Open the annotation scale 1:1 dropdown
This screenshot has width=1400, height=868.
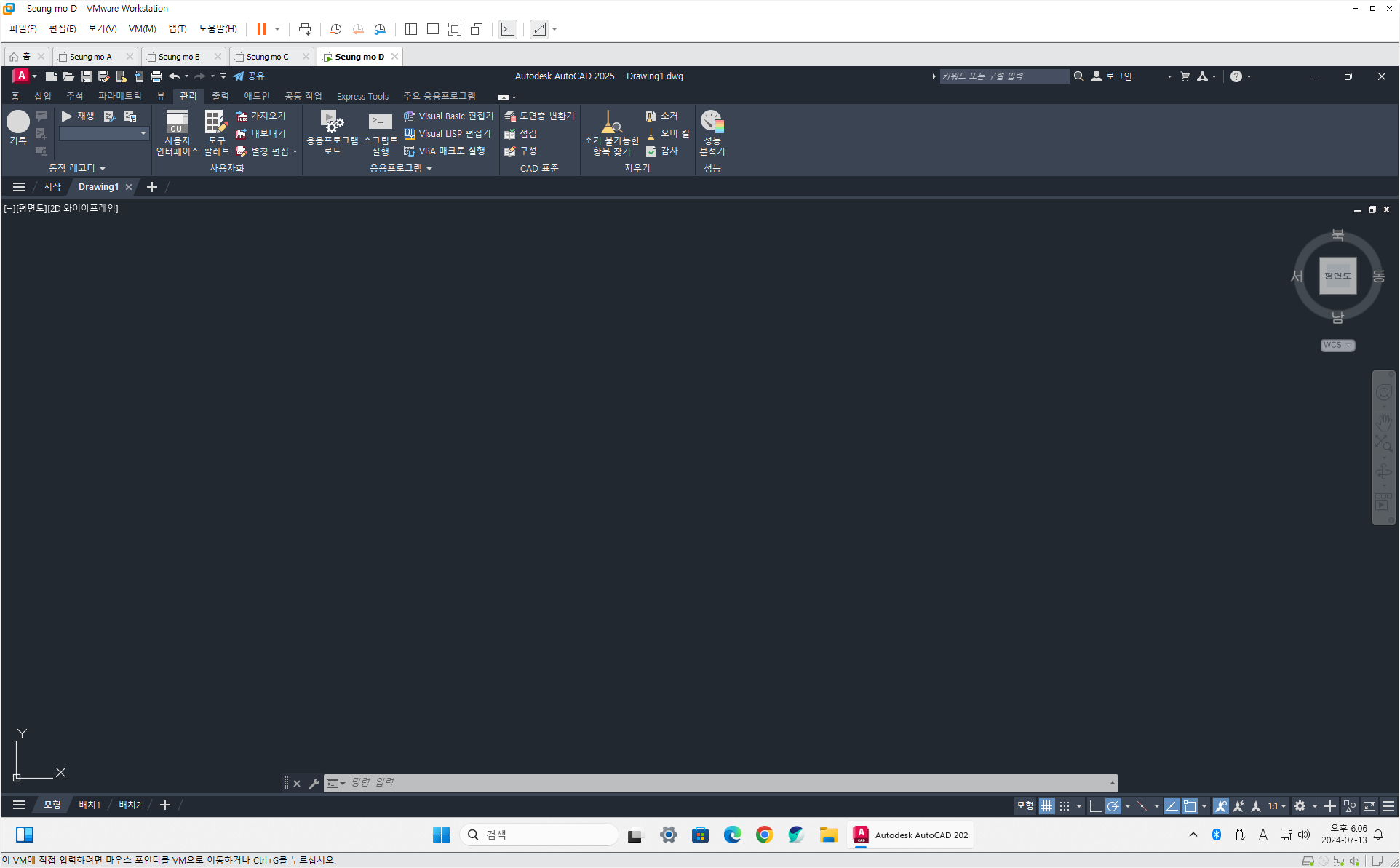(x=1277, y=805)
